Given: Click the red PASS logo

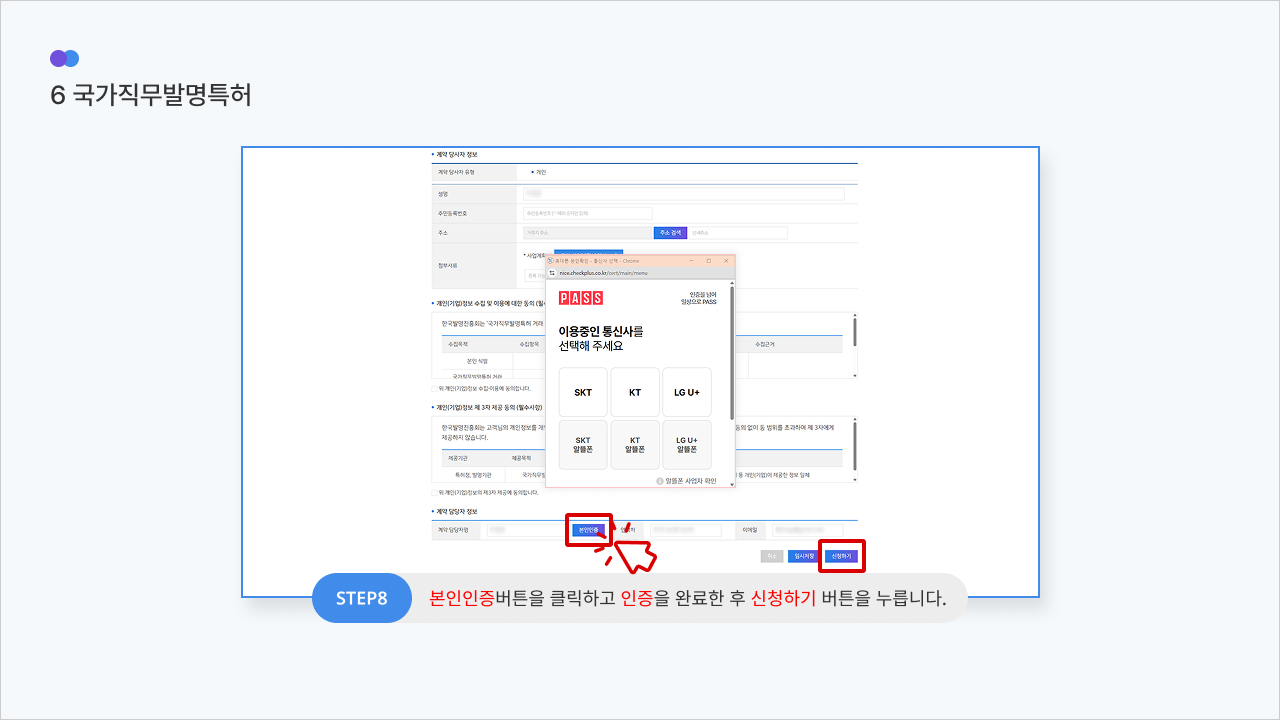Looking at the screenshot, I should [581, 298].
